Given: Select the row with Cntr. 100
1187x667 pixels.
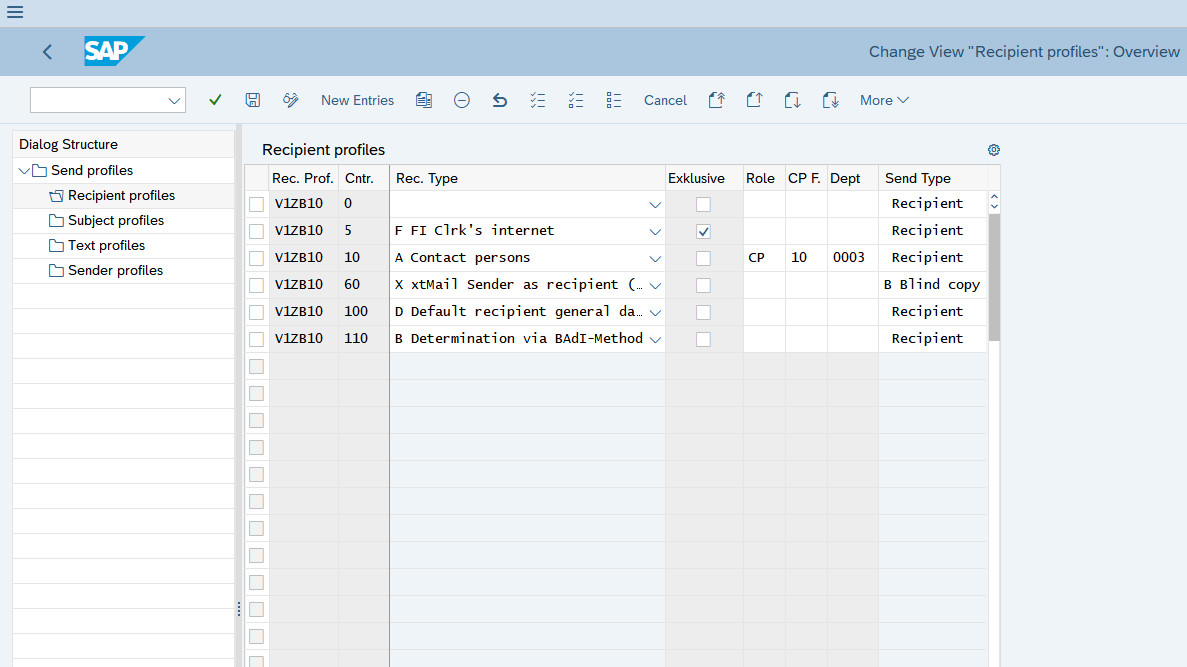Looking at the screenshot, I should tap(257, 312).
